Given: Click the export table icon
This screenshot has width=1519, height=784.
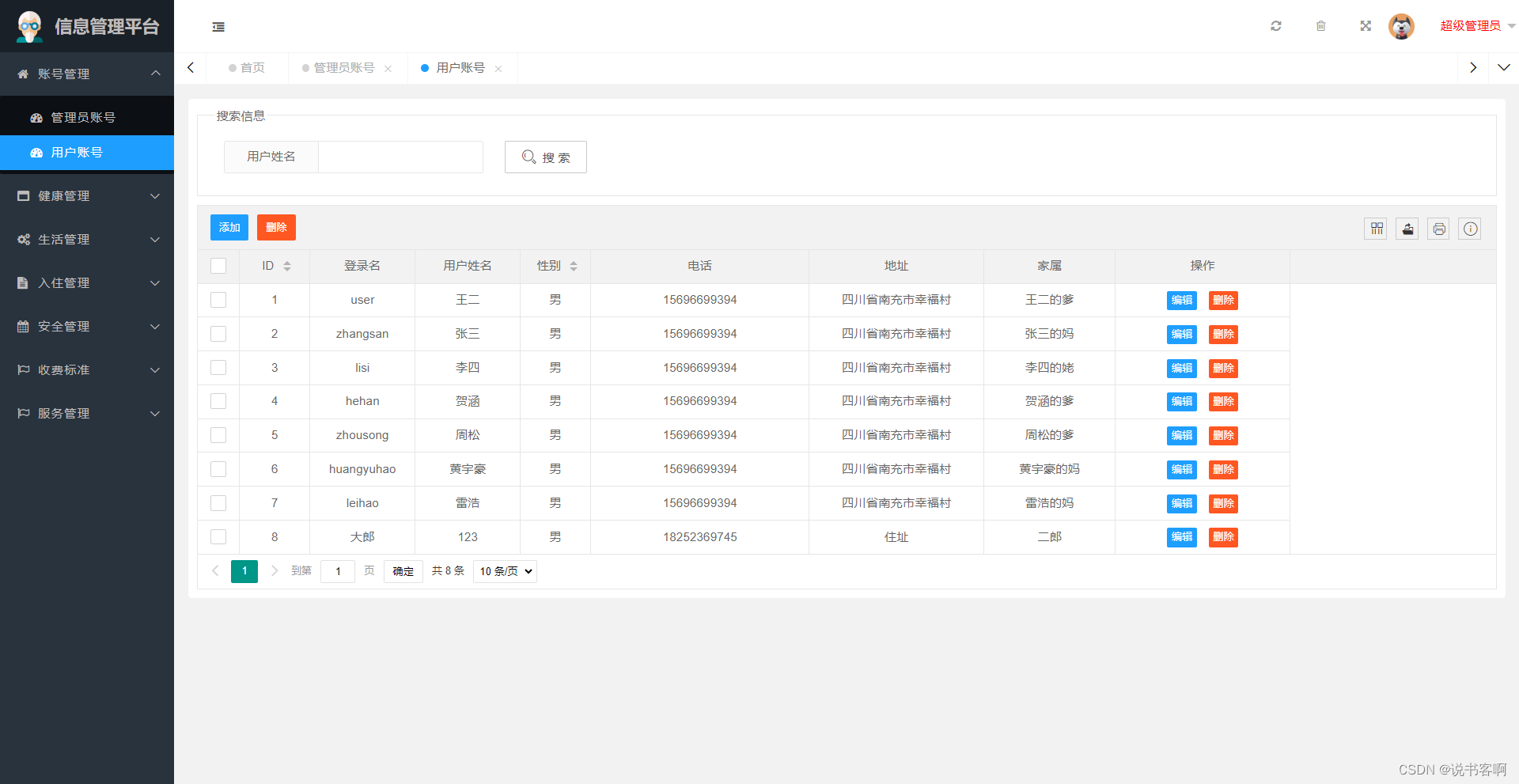Looking at the screenshot, I should [x=1407, y=229].
